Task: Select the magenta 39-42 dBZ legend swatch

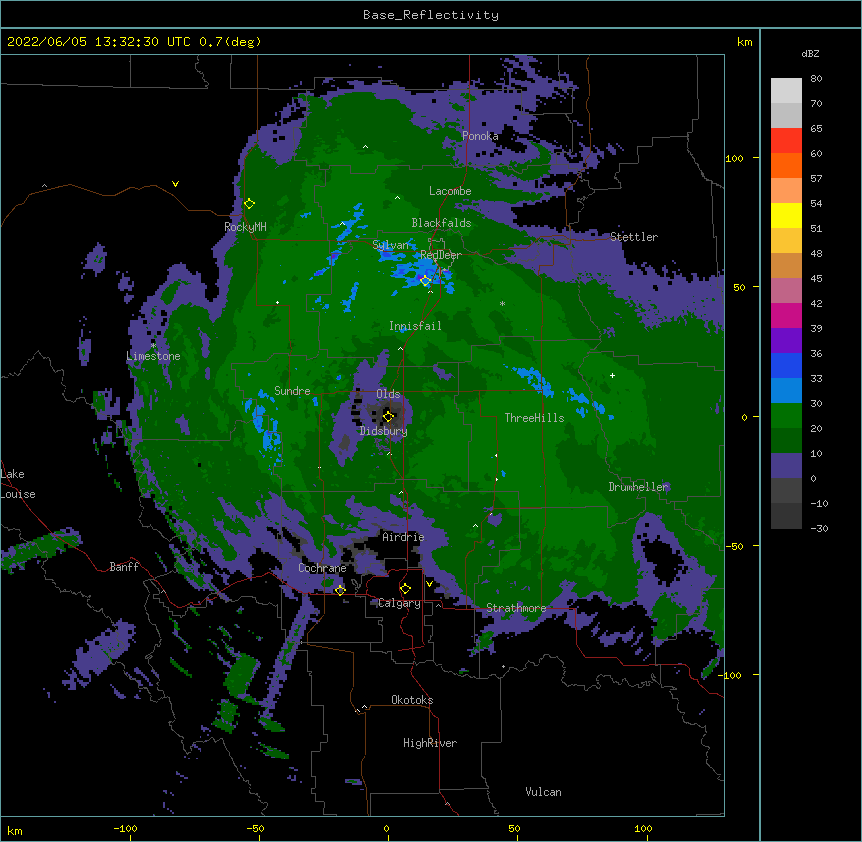Action: (786, 315)
